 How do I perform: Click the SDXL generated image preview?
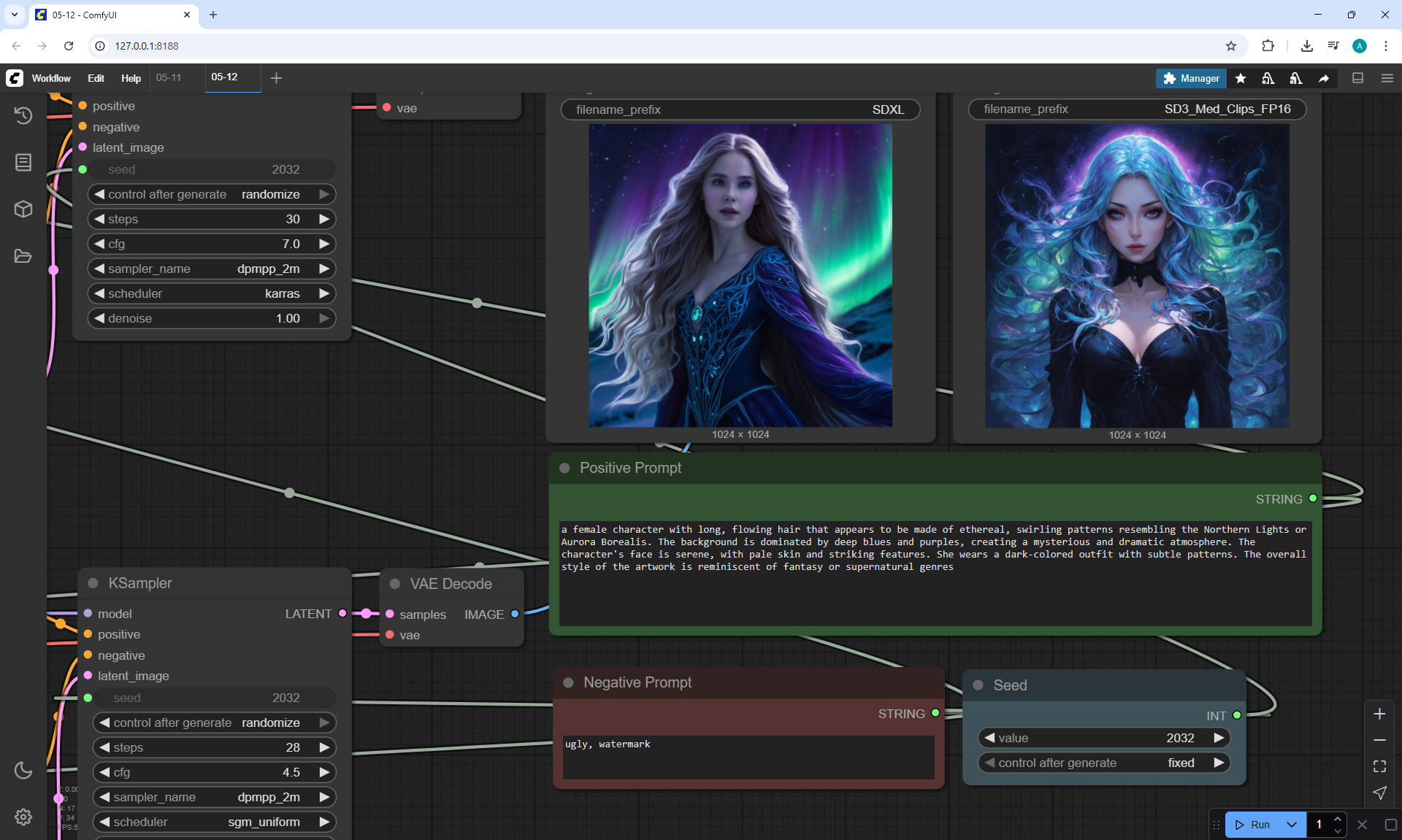click(740, 276)
